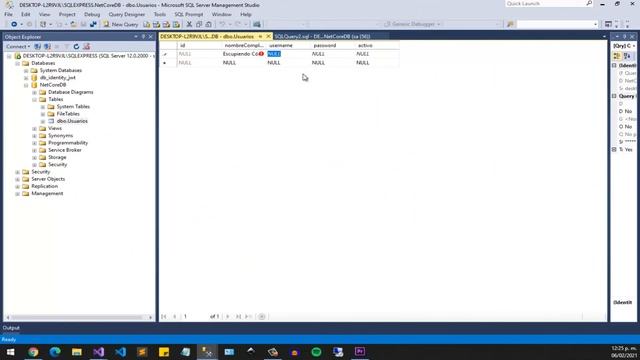Select the dbo.Usuarios table in tree

(72, 121)
